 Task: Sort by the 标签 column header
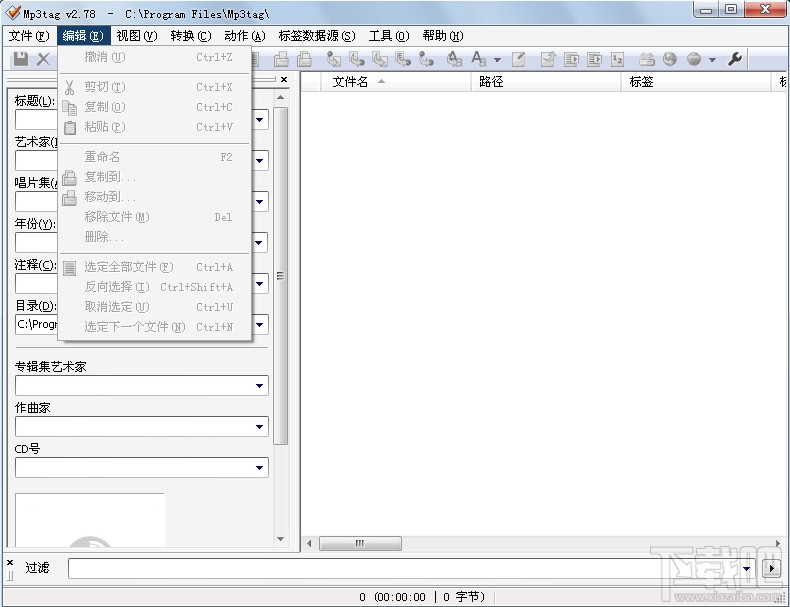(696, 82)
